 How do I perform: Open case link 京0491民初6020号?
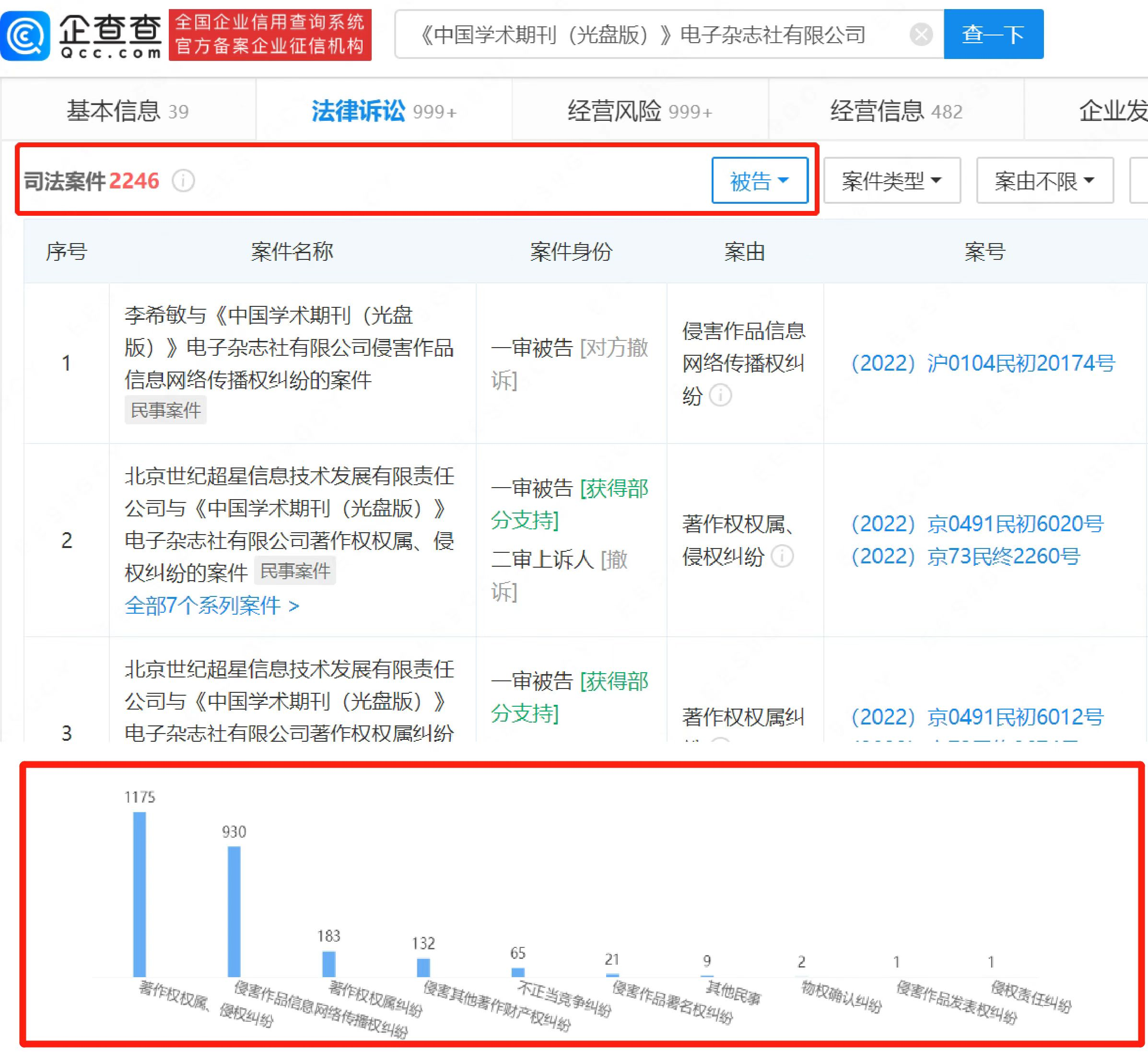[x=977, y=524]
